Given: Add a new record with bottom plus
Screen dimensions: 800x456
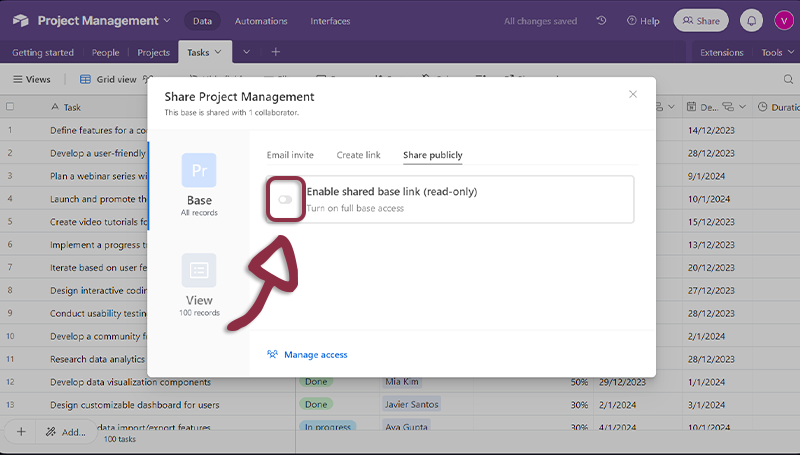Looking at the screenshot, I should (x=20, y=432).
